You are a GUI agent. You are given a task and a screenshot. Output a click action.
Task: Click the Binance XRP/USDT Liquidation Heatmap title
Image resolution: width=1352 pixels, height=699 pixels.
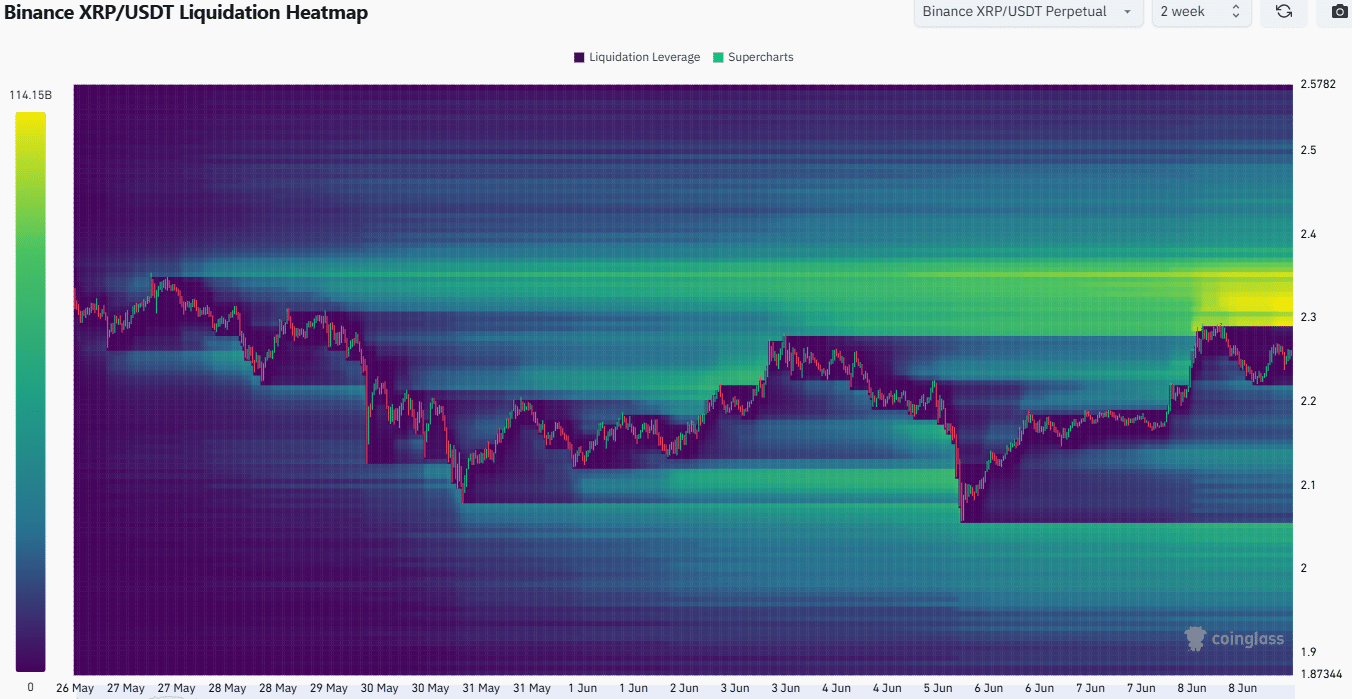(186, 13)
